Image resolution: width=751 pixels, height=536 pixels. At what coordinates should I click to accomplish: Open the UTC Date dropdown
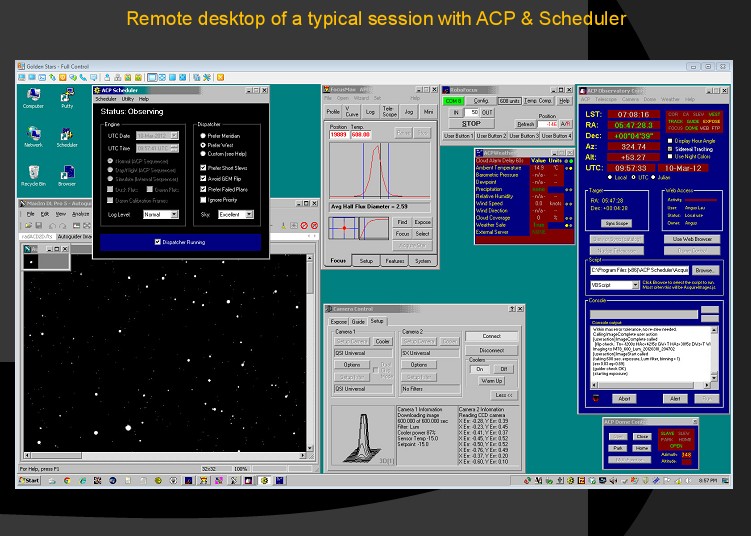tap(157, 136)
